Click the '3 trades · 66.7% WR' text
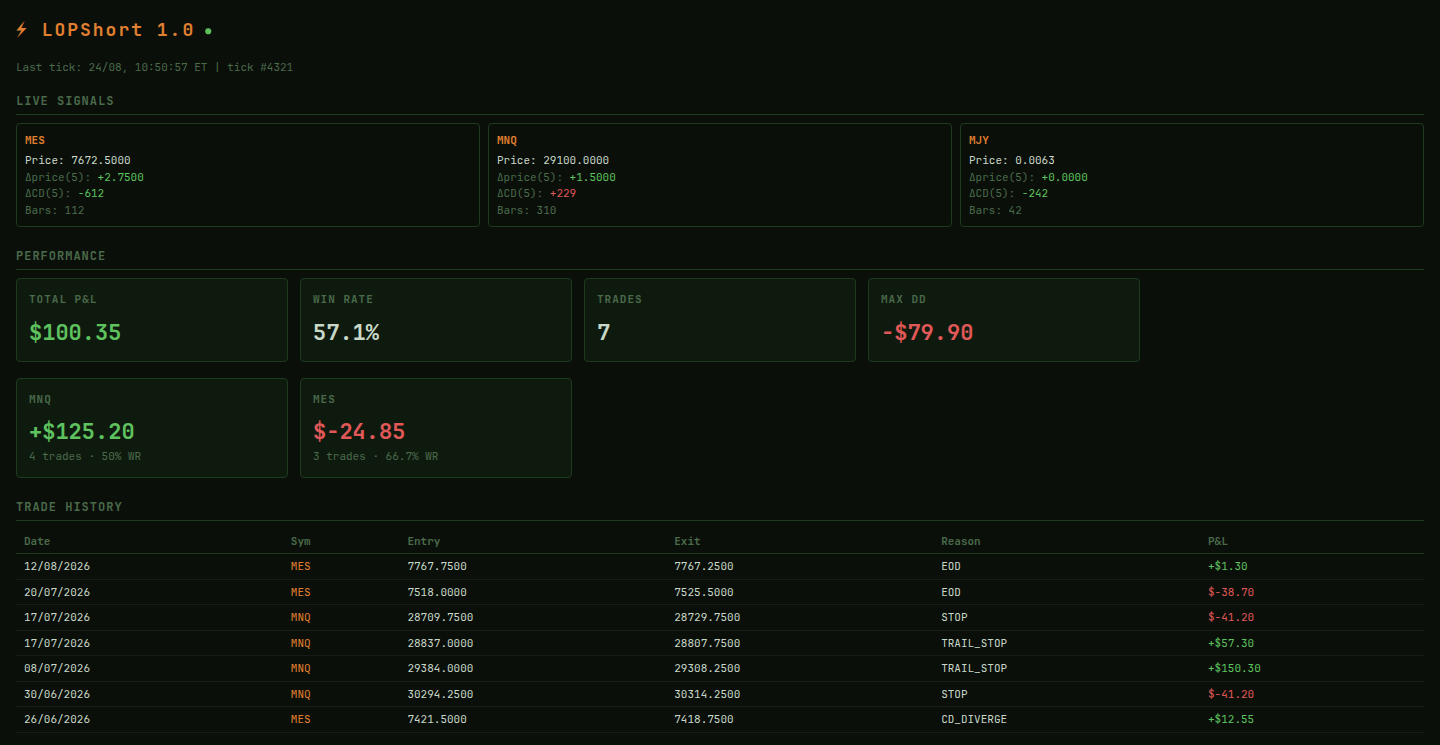1440x745 pixels. (375, 456)
